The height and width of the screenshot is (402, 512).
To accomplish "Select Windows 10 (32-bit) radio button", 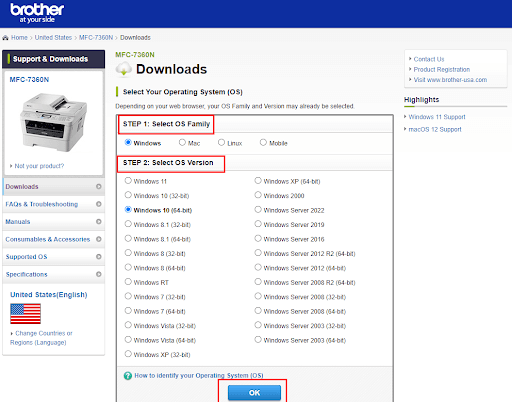I will [128, 195].
